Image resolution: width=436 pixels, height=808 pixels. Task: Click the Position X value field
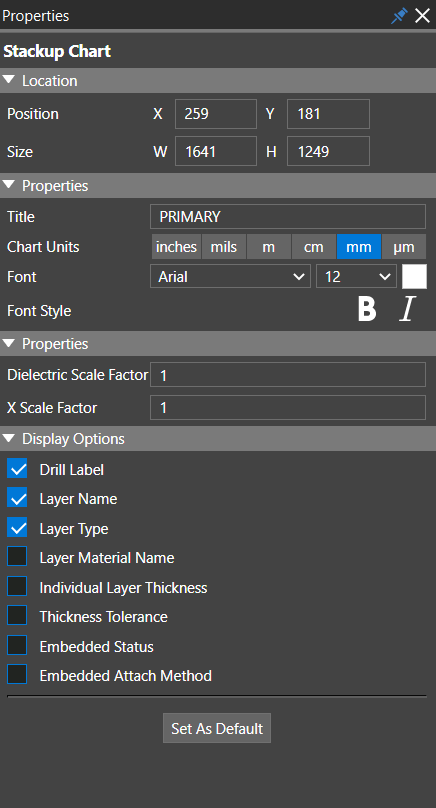pos(216,114)
